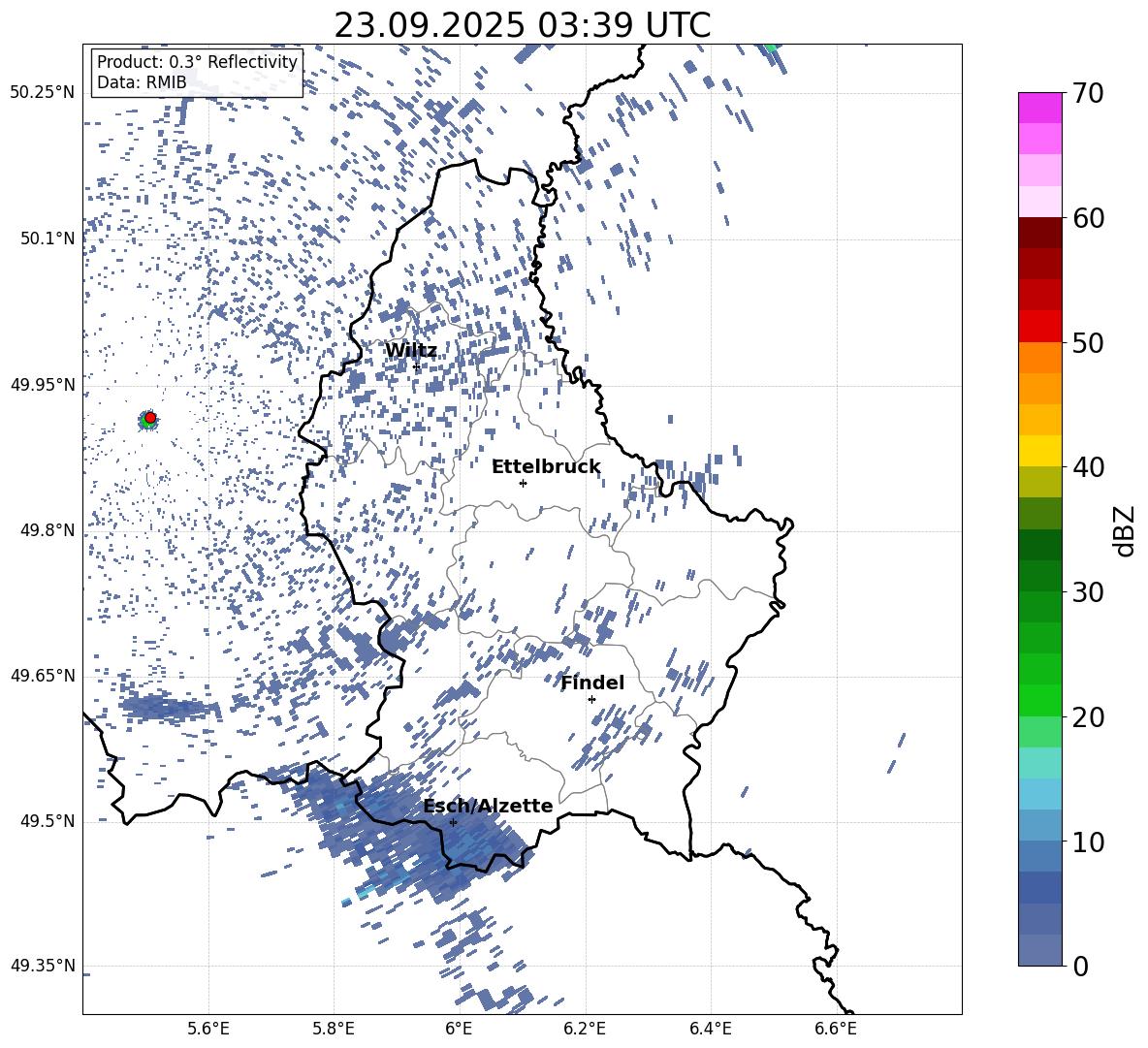Click the Wiltz cross marker
This screenshot has width=1148, height=1048.
pyautogui.click(x=416, y=366)
